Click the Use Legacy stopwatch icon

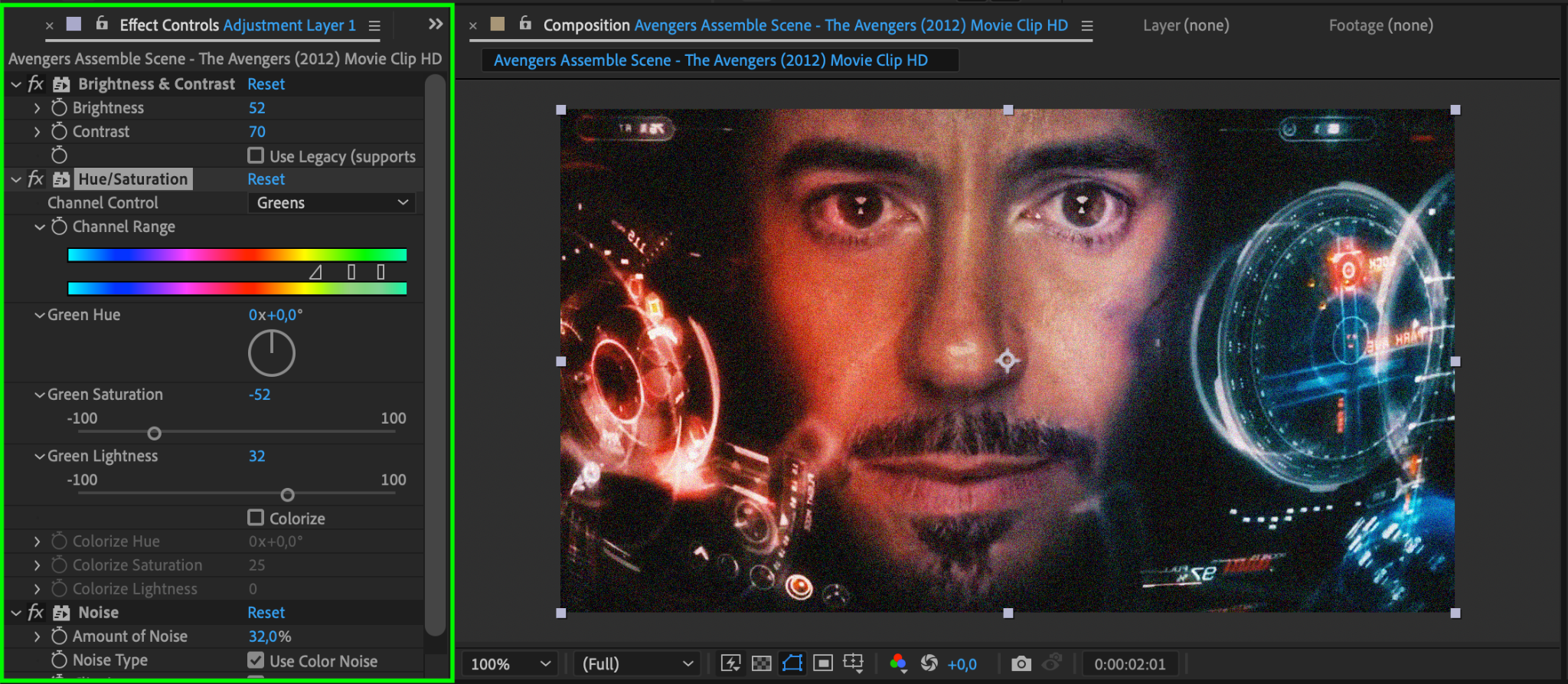click(x=59, y=155)
